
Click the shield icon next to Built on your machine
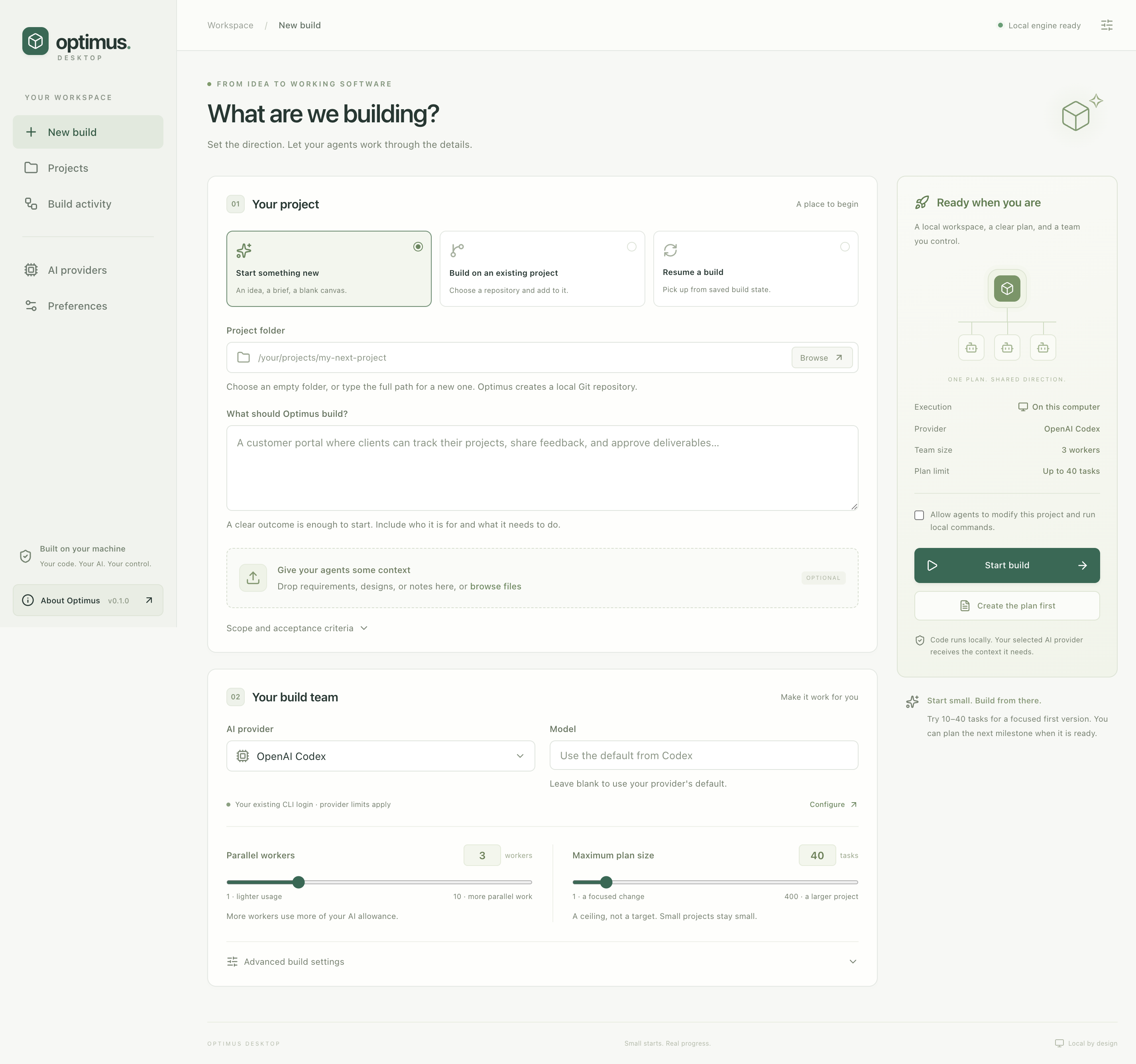pos(25,556)
